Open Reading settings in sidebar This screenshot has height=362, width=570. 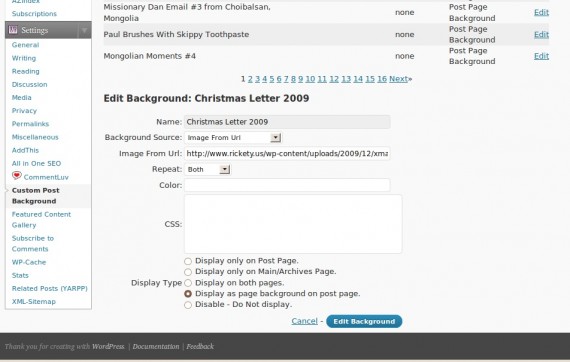tap(25, 71)
